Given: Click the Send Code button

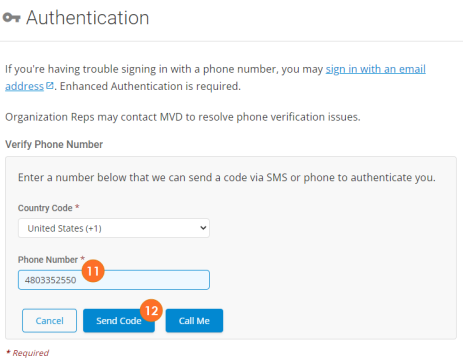Looking at the screenshot, I should click(119, 321).
